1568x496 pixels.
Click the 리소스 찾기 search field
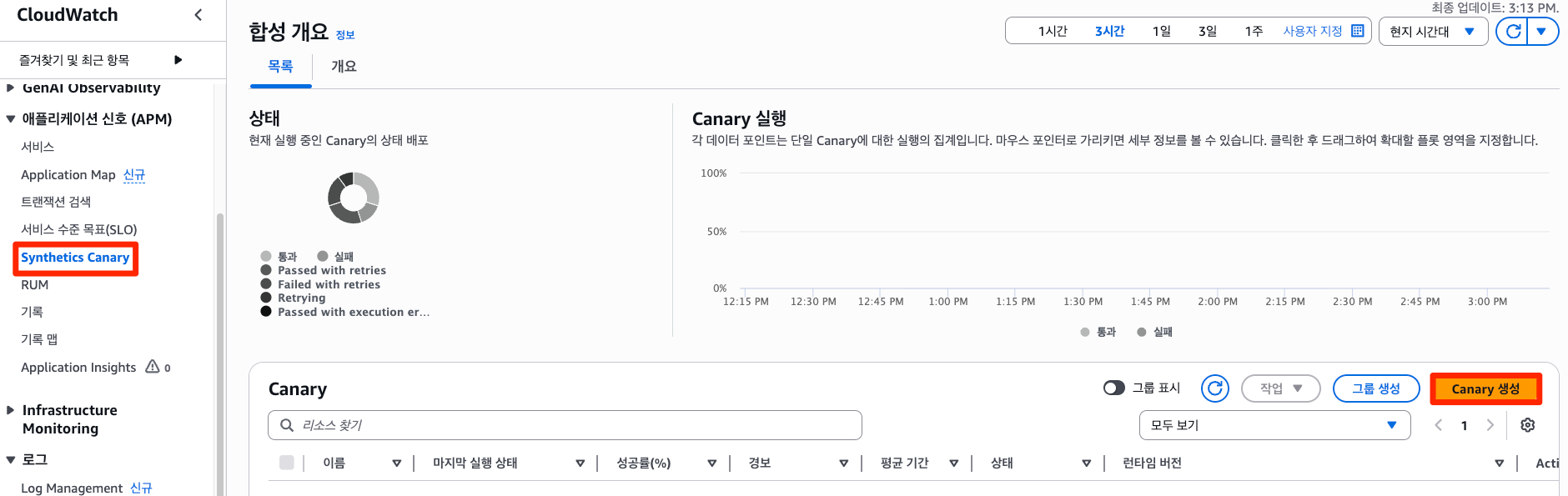[x=565, y=425]
